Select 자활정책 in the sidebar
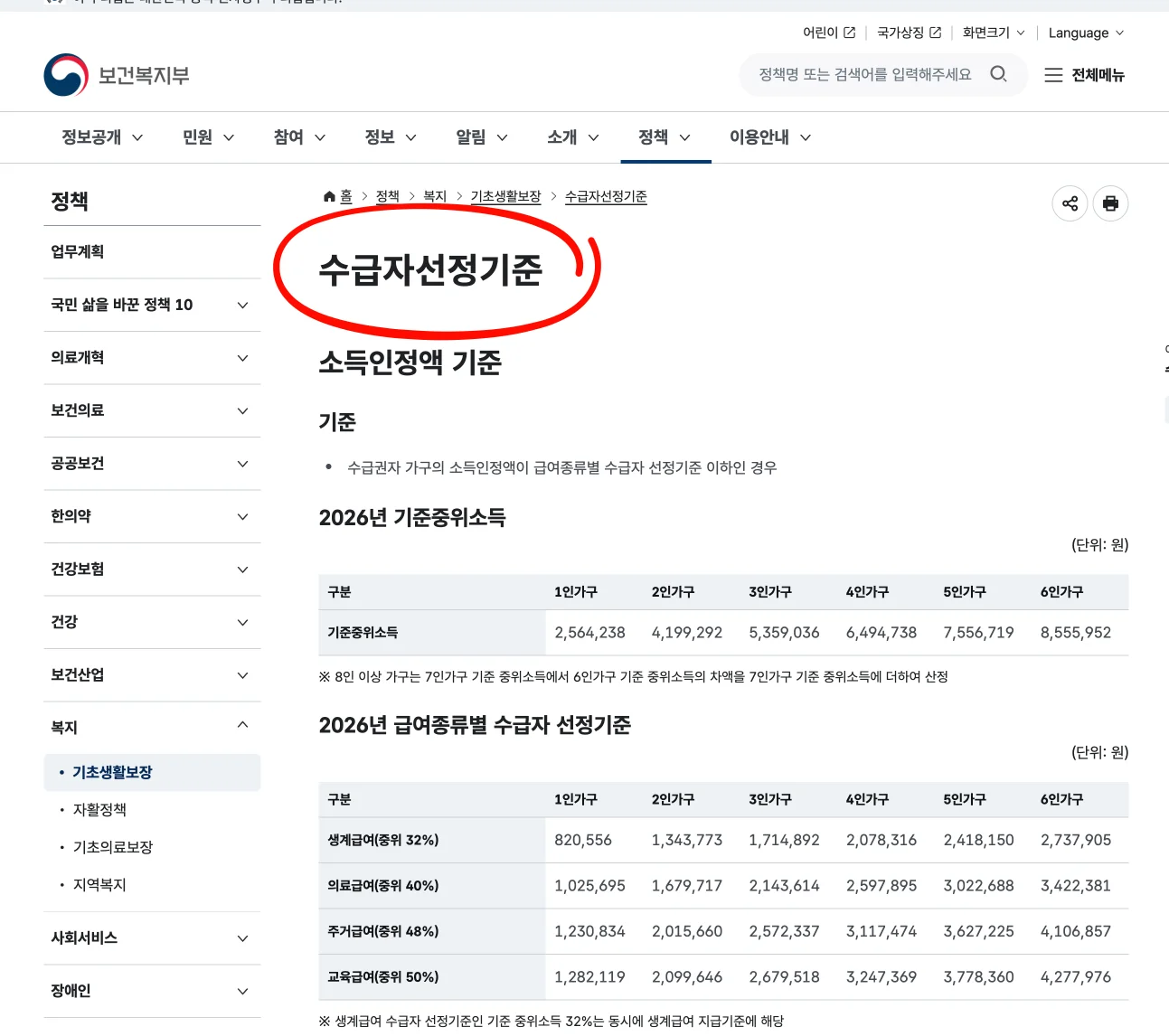 pos(99,810)
